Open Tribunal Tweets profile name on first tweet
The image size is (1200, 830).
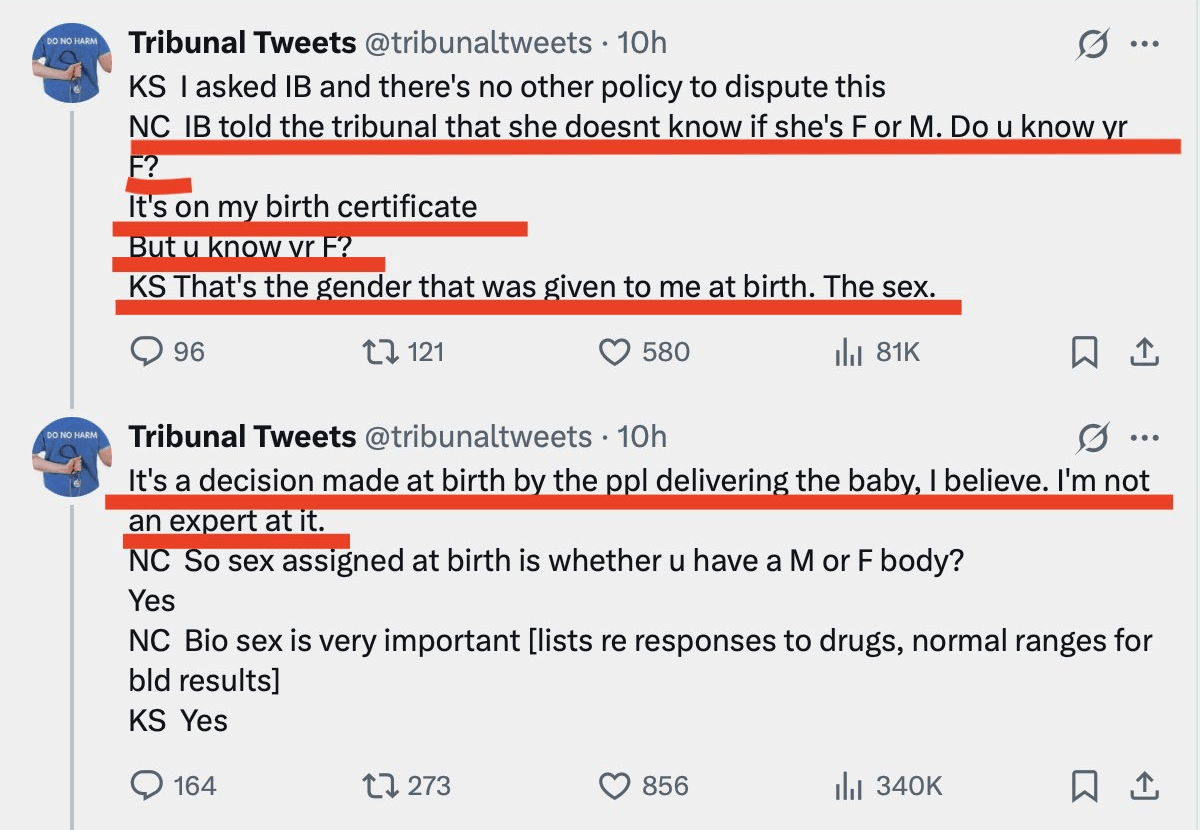click(x=242, y=43)
